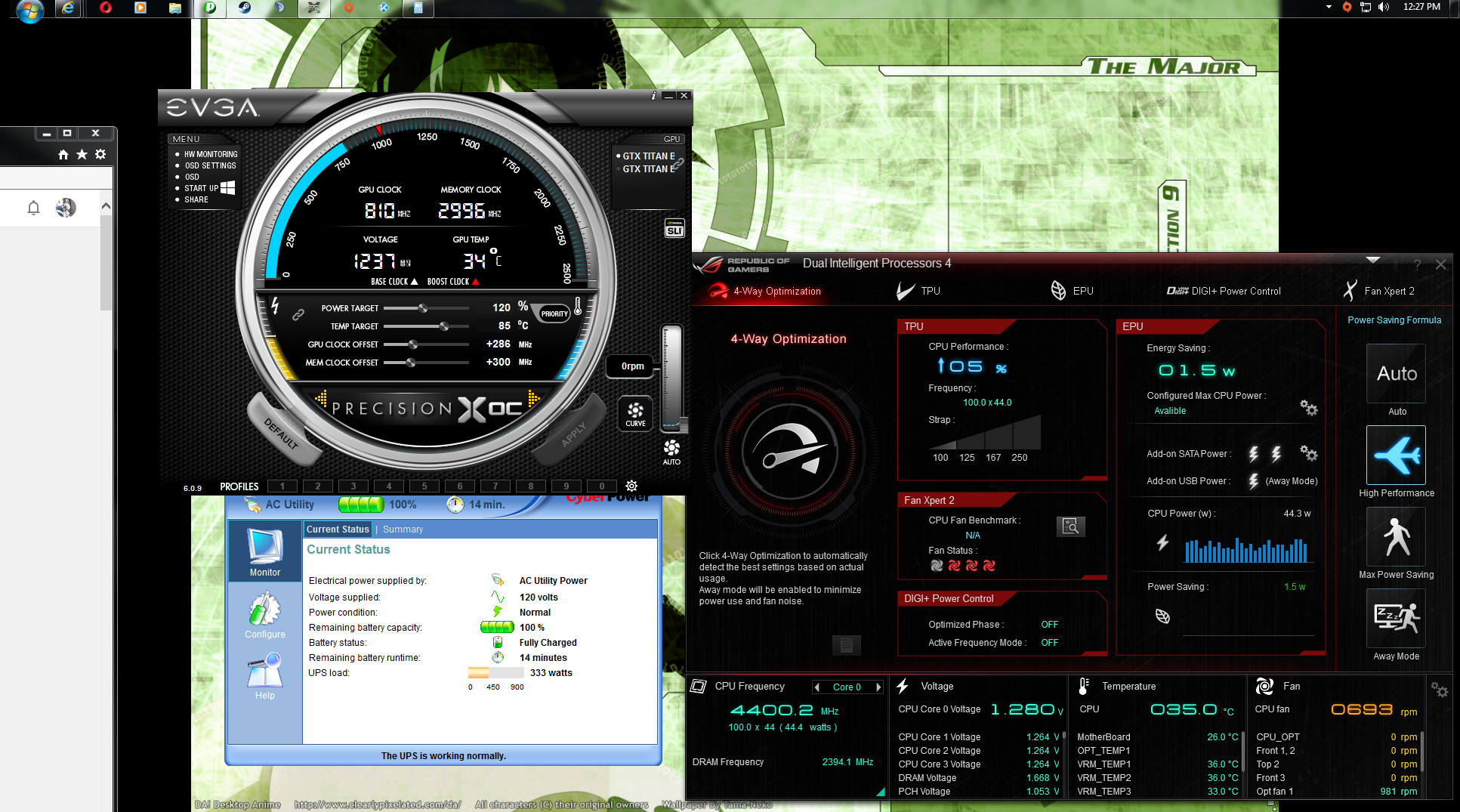Select the Auto power saving mode tile
Viewport: 1460px width, 812px height.
[x=1396, y=374]
